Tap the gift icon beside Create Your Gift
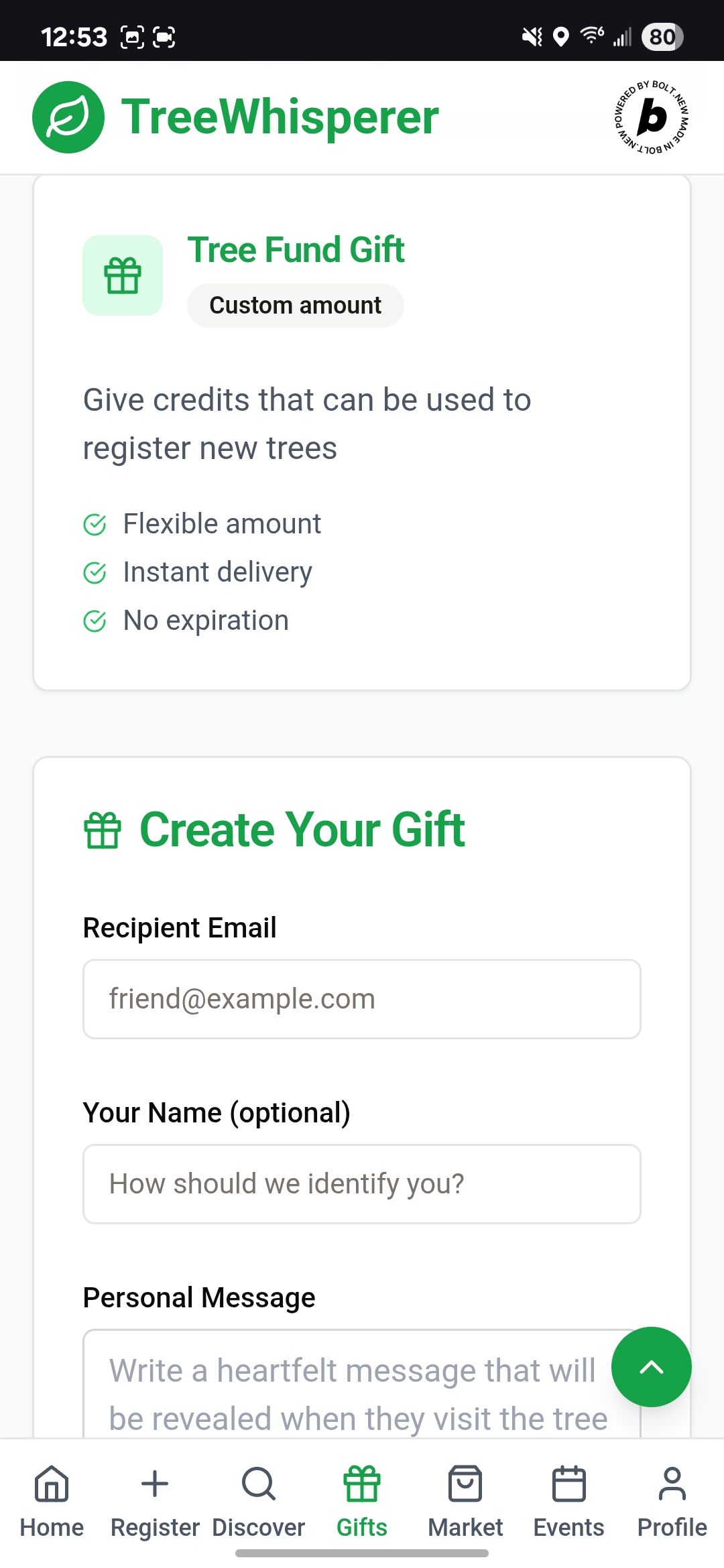The height and width of the screenshot is (1568, 724). pyautogui.click(x=103, y=830)
